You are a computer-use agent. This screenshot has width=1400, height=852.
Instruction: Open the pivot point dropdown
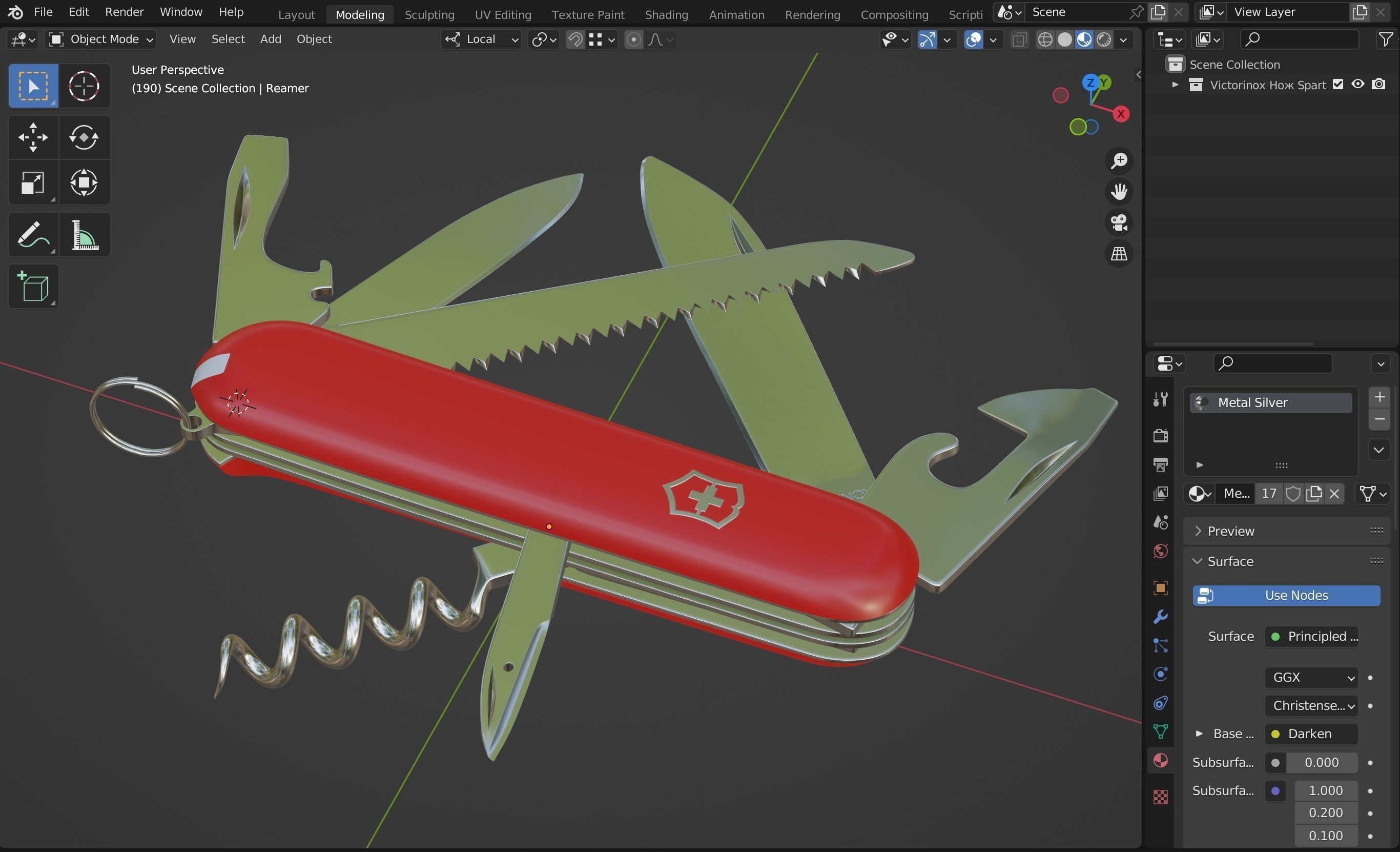pos(543,39)
